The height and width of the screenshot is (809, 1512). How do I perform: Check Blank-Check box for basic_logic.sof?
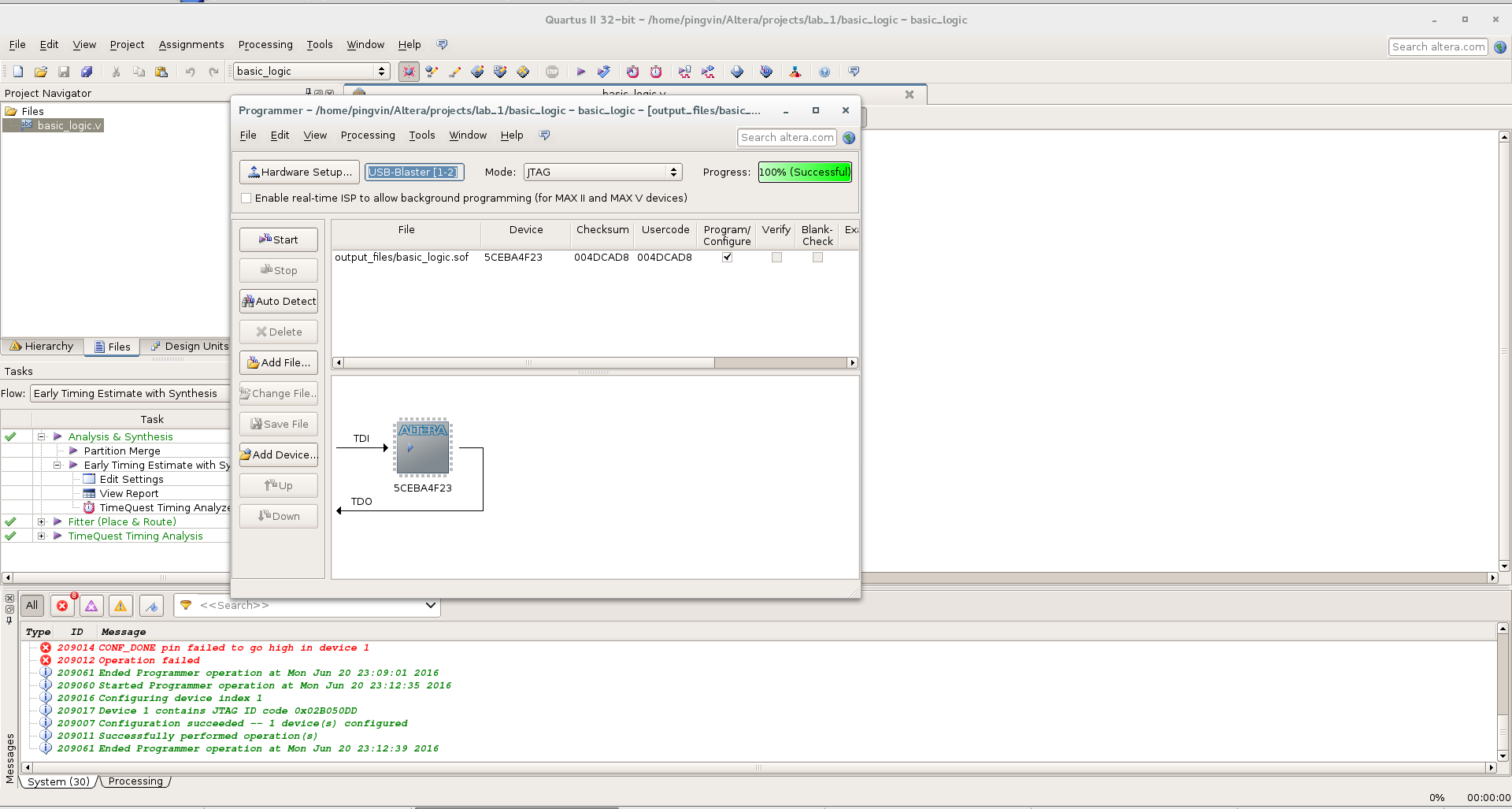tap(817, 258)
